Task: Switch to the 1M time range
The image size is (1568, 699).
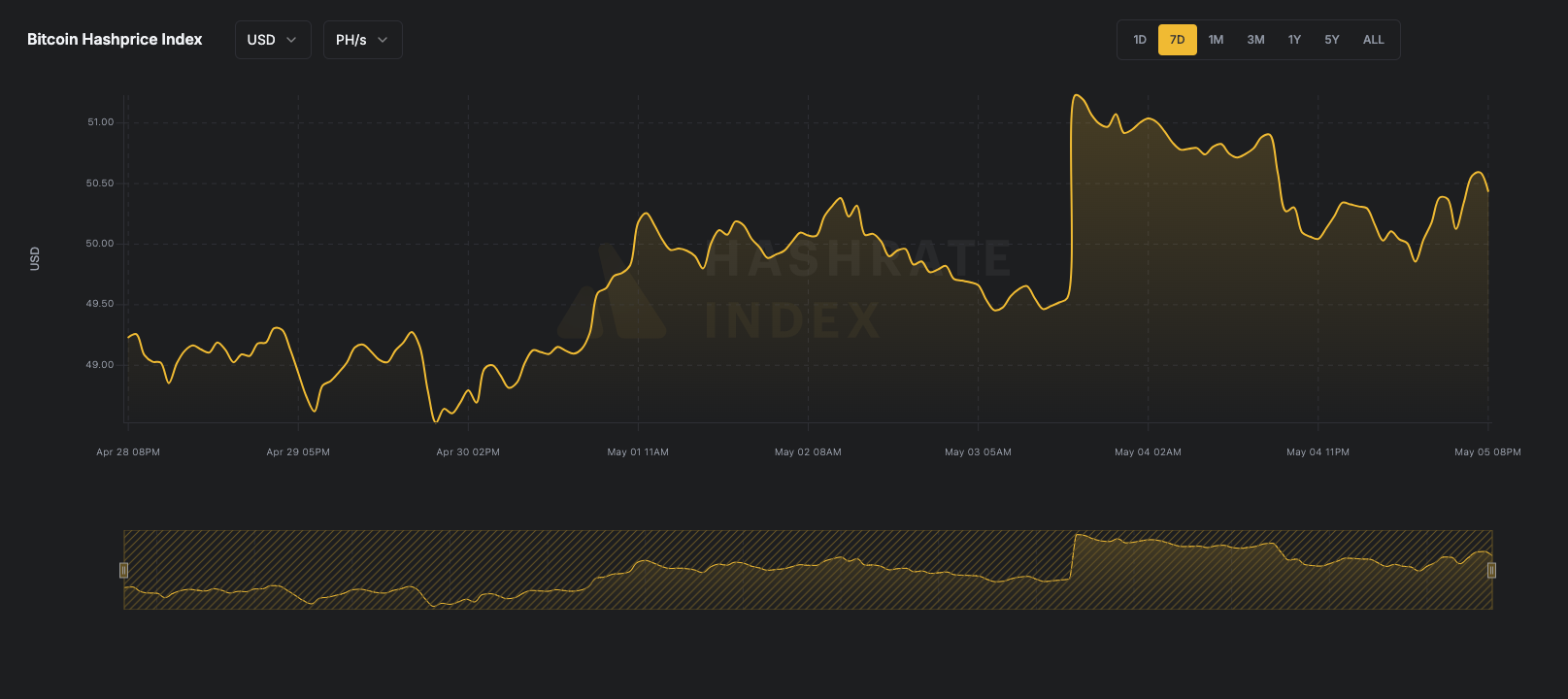Action: coord(1216,40)
